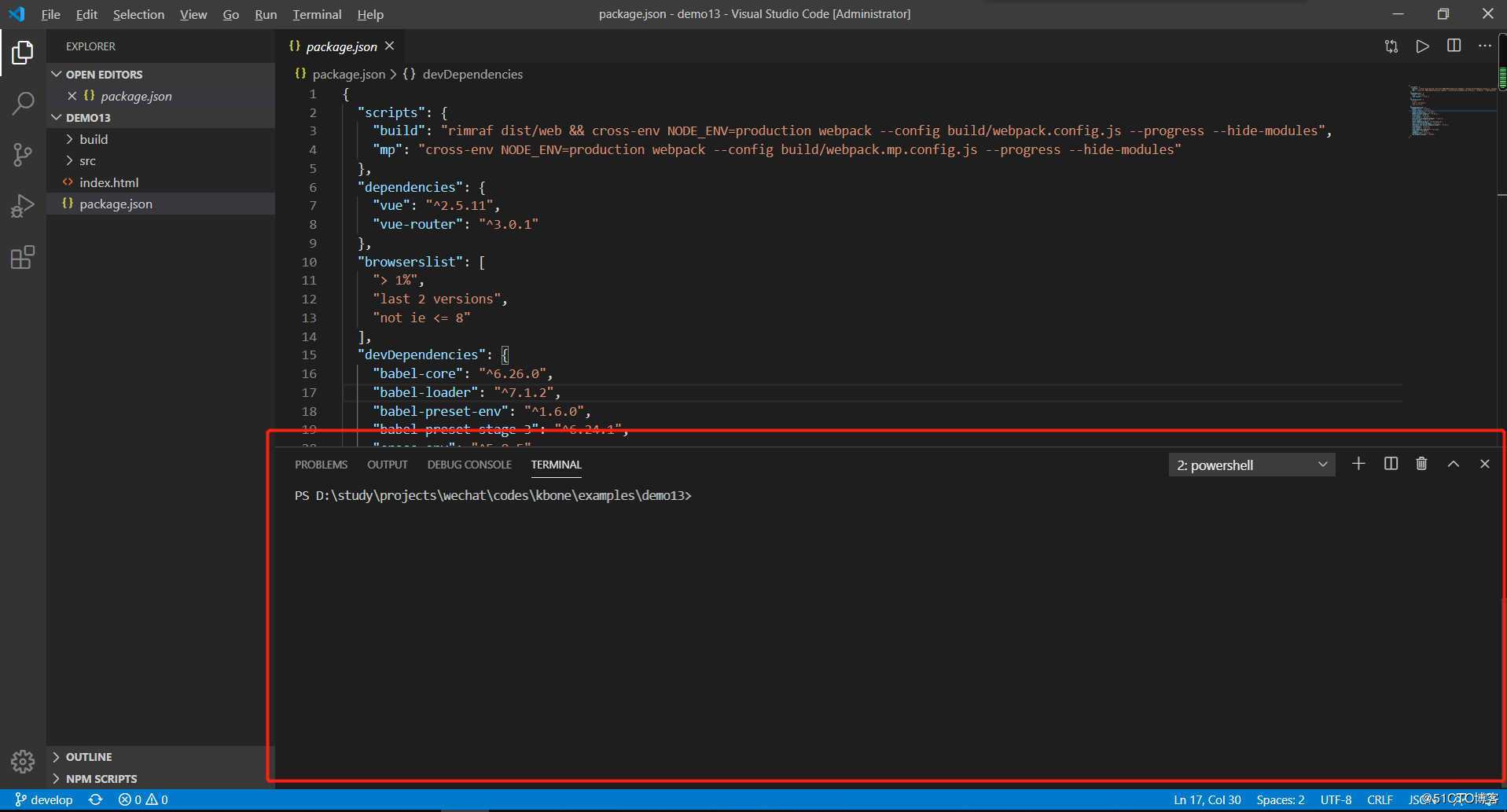Switch to the Output panel tab
The width and height of the screenshot is (1507, 812).
387,465
